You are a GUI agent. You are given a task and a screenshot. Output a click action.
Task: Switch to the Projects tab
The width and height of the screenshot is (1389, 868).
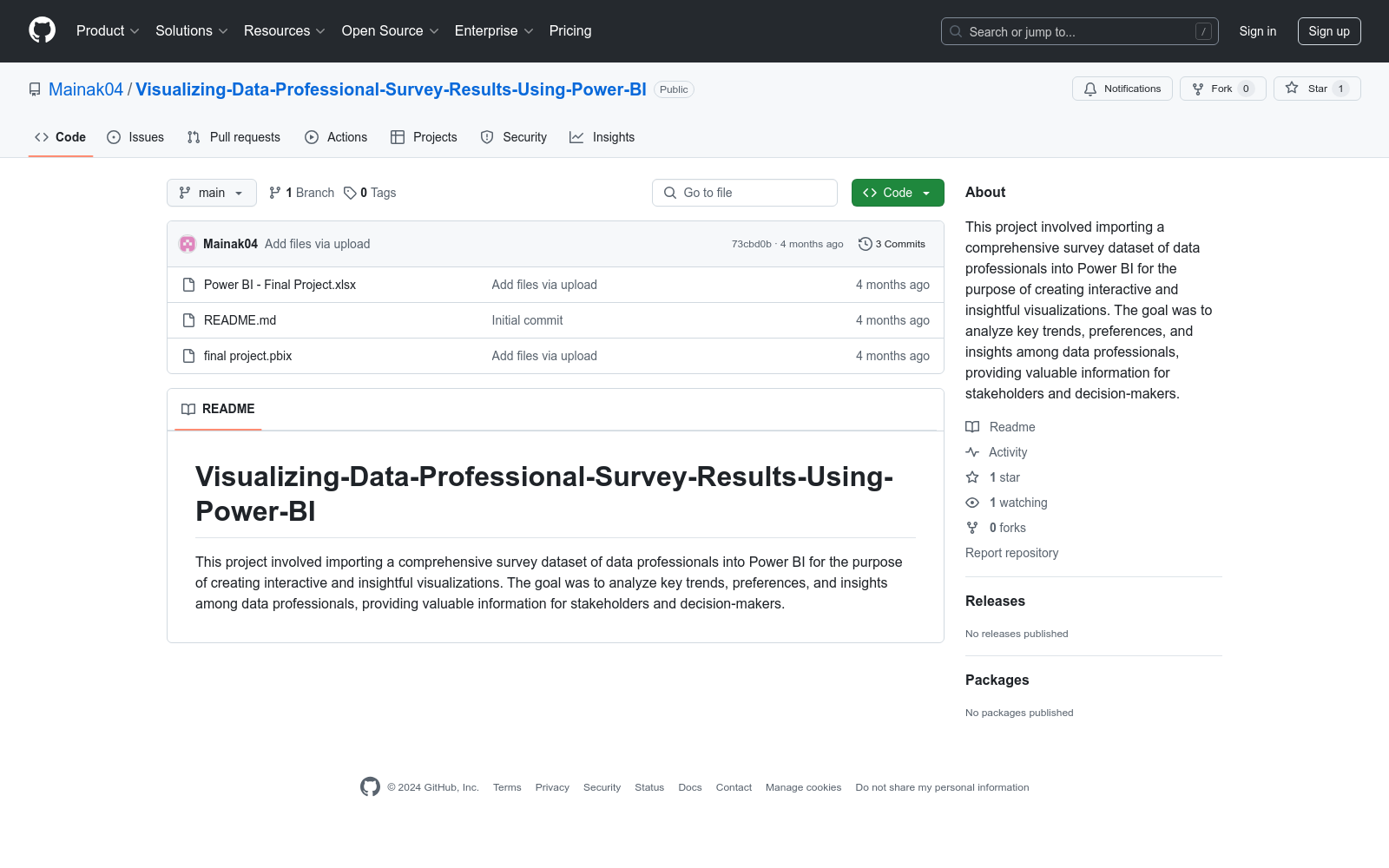point(424,137)
